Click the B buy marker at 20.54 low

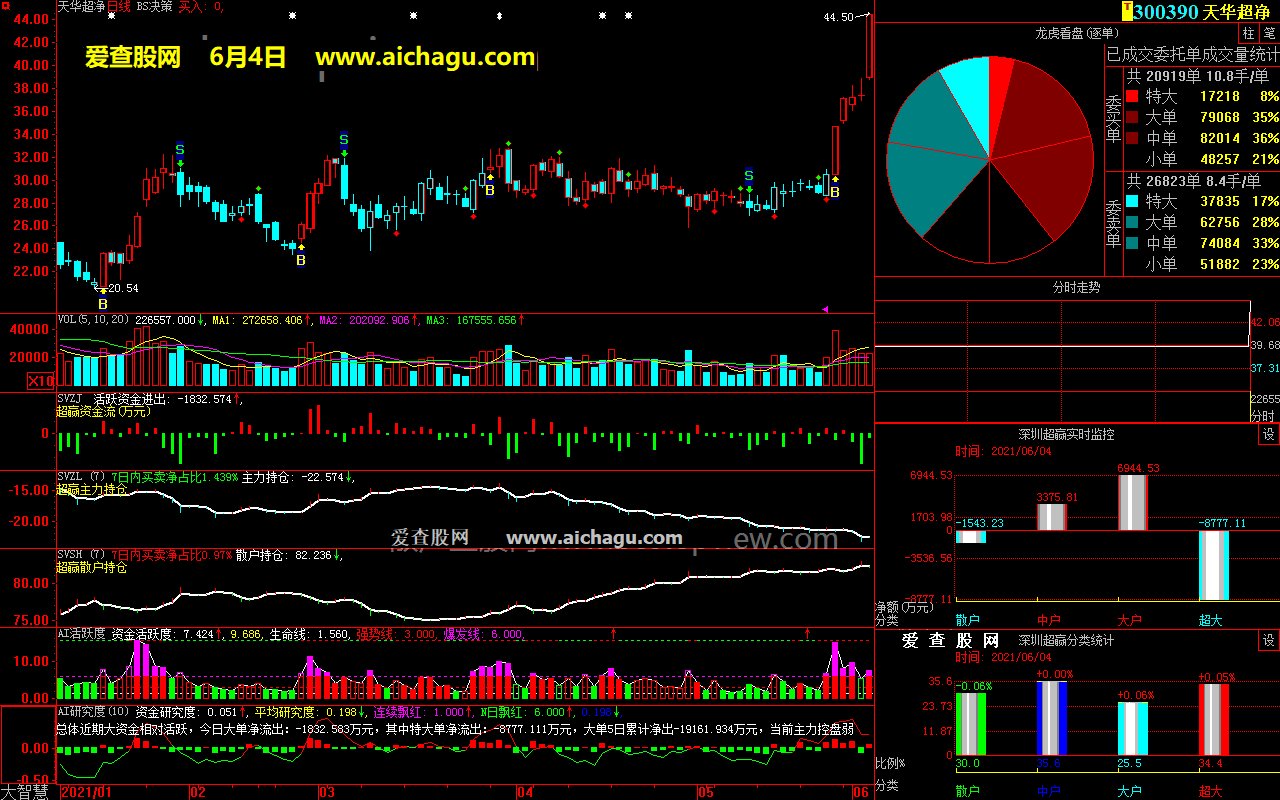[102, 303]
